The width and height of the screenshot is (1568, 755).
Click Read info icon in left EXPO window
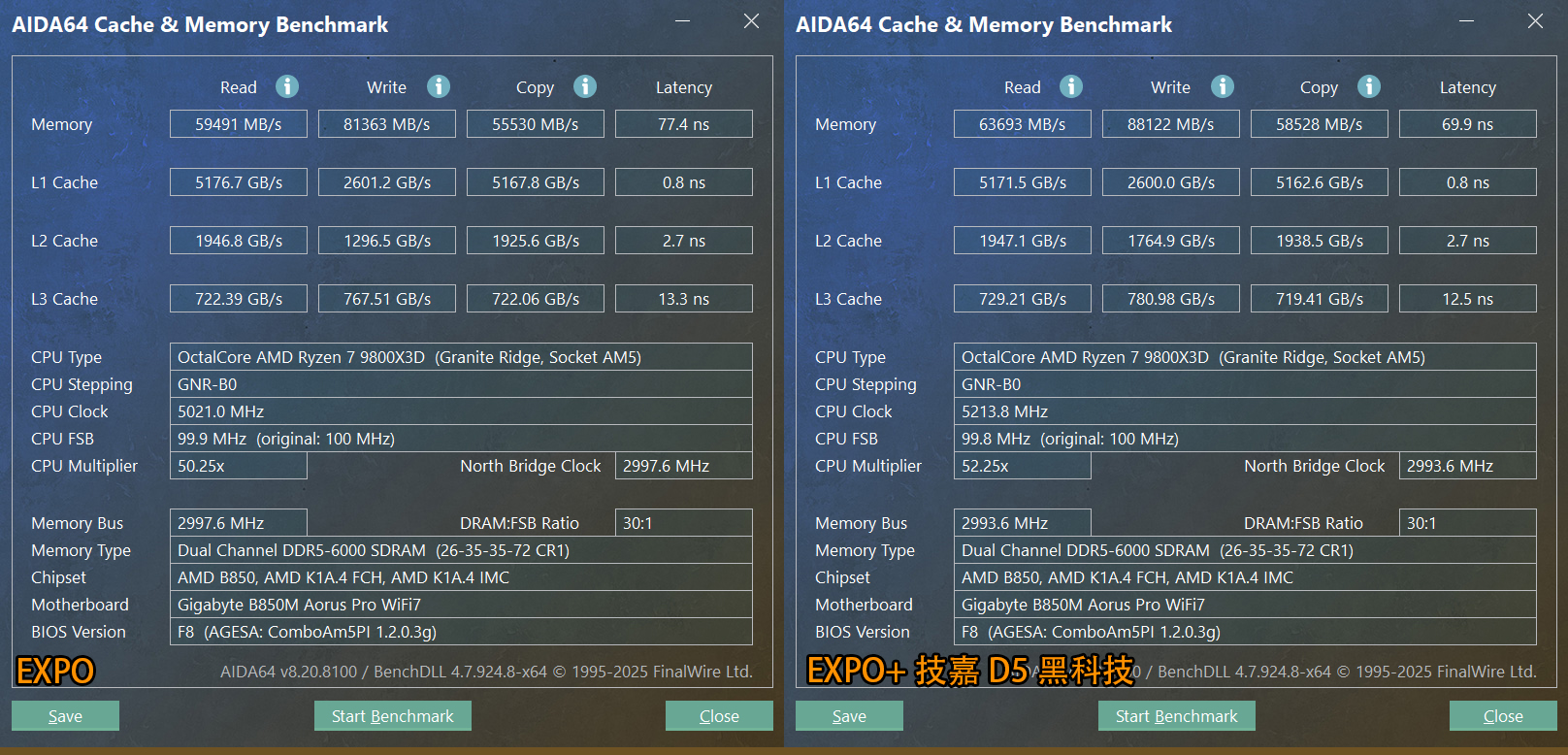[287, 86]
